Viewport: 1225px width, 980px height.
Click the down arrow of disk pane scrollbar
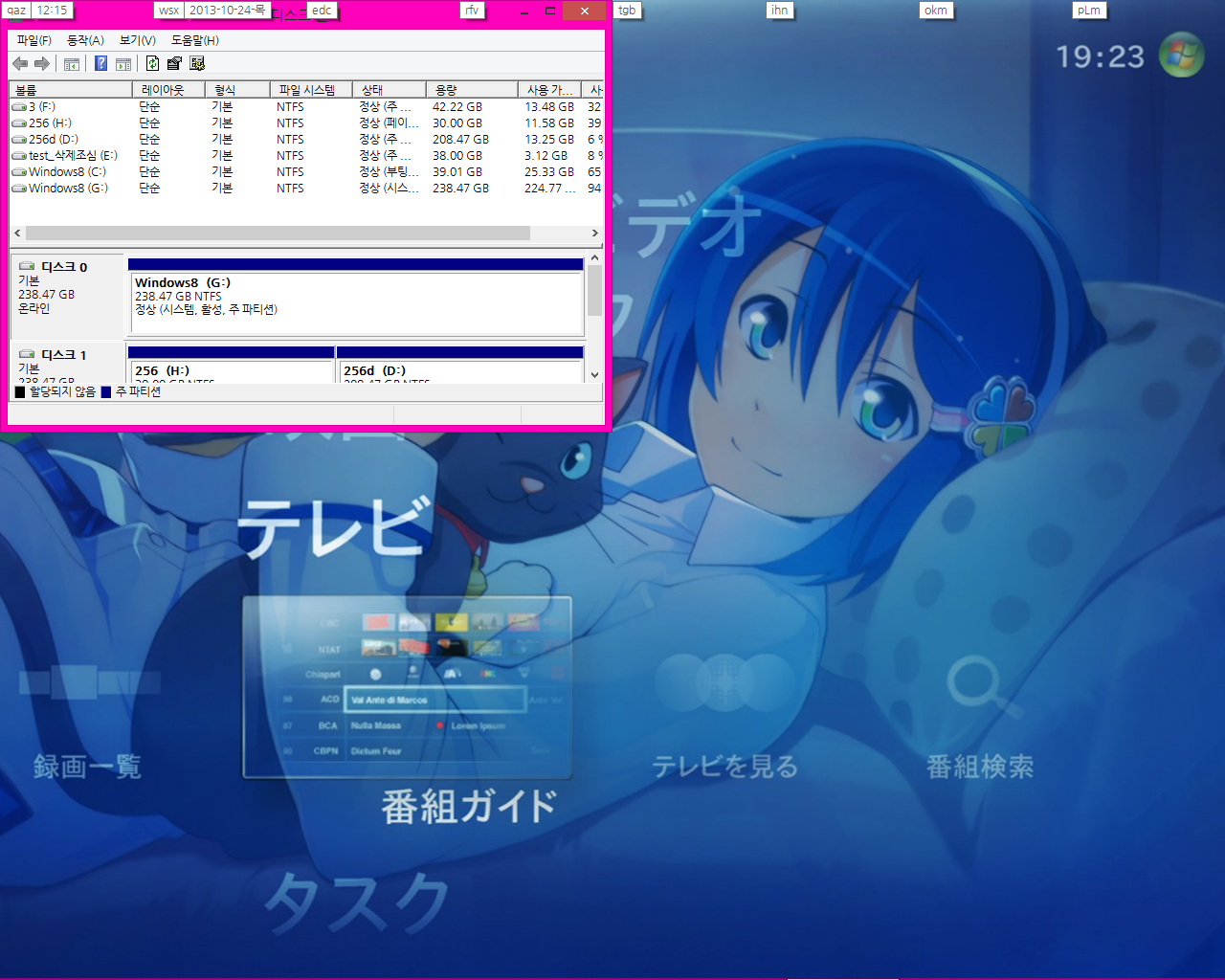point(595,375)
